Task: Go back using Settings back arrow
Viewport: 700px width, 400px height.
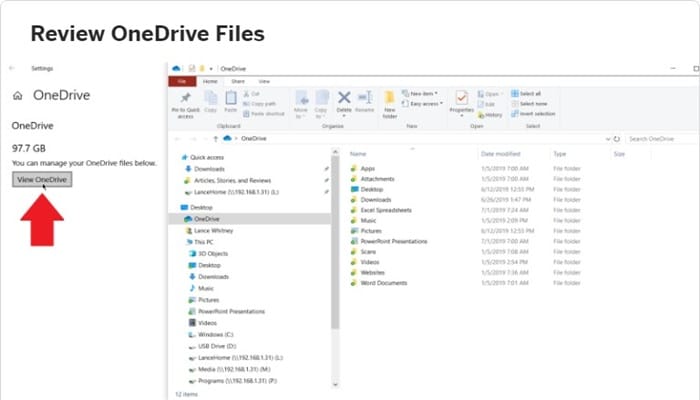Action: pos(12,68)
